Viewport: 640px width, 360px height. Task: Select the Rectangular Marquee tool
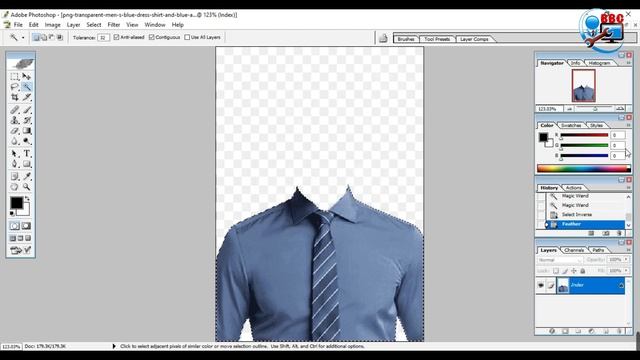(15, 76)
